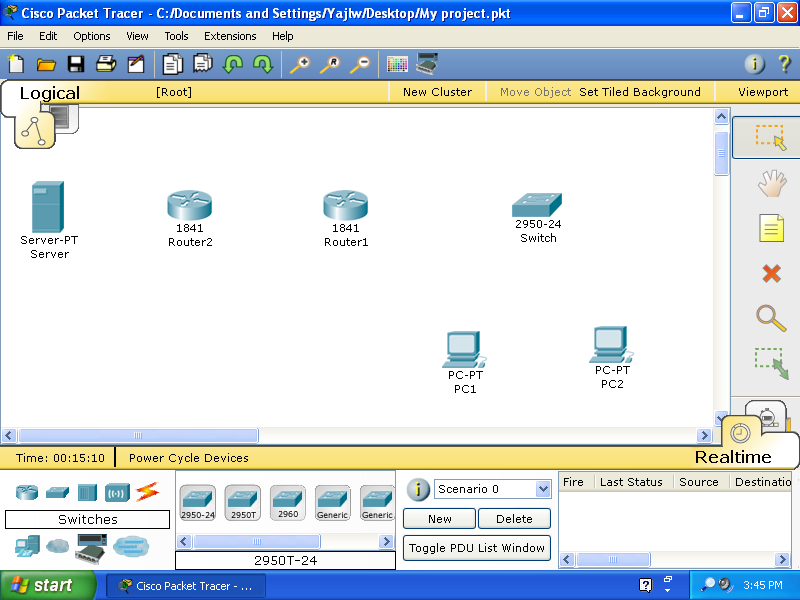Click the New file icon

click(x=16, y=64)
